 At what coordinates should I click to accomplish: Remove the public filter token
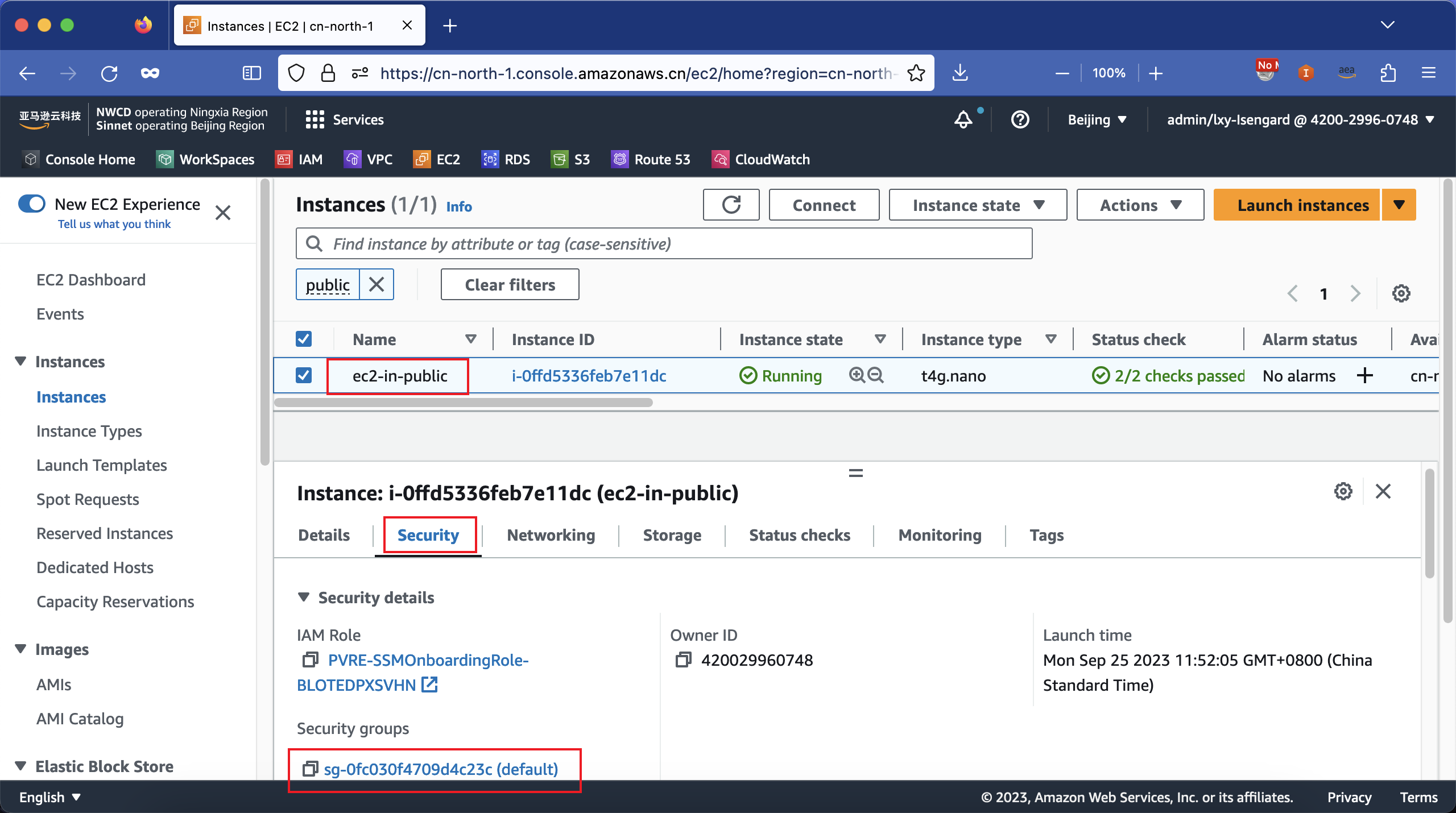(377, 284)
